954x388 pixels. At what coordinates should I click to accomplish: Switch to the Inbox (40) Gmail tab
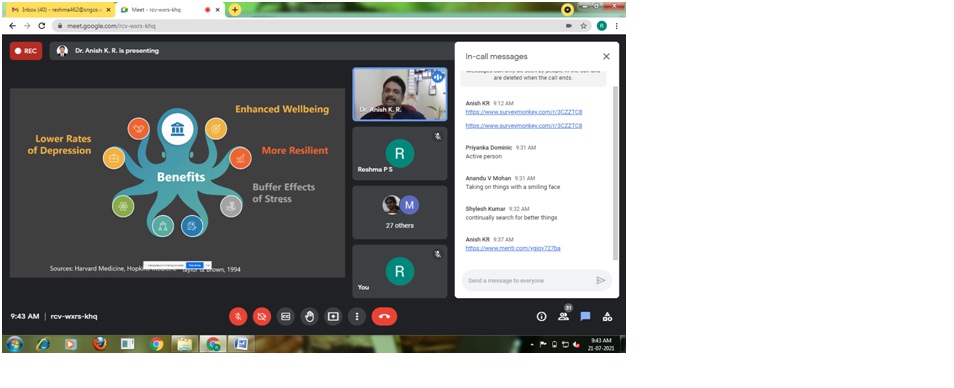click(x=61, y=10)
